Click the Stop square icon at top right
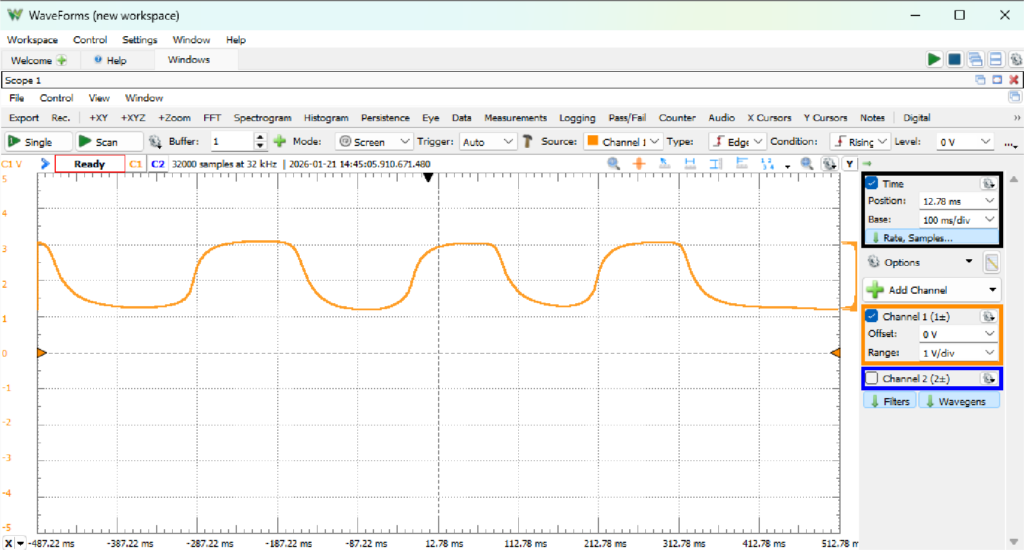Viewport: 1024px width, 550px height. 955,60
